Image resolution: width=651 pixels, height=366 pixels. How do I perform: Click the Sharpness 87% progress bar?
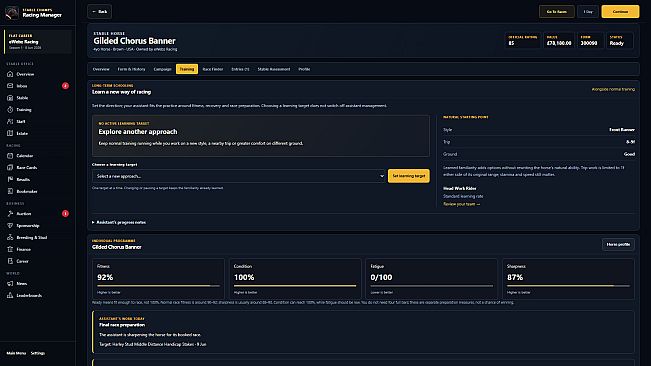[568, 285]
